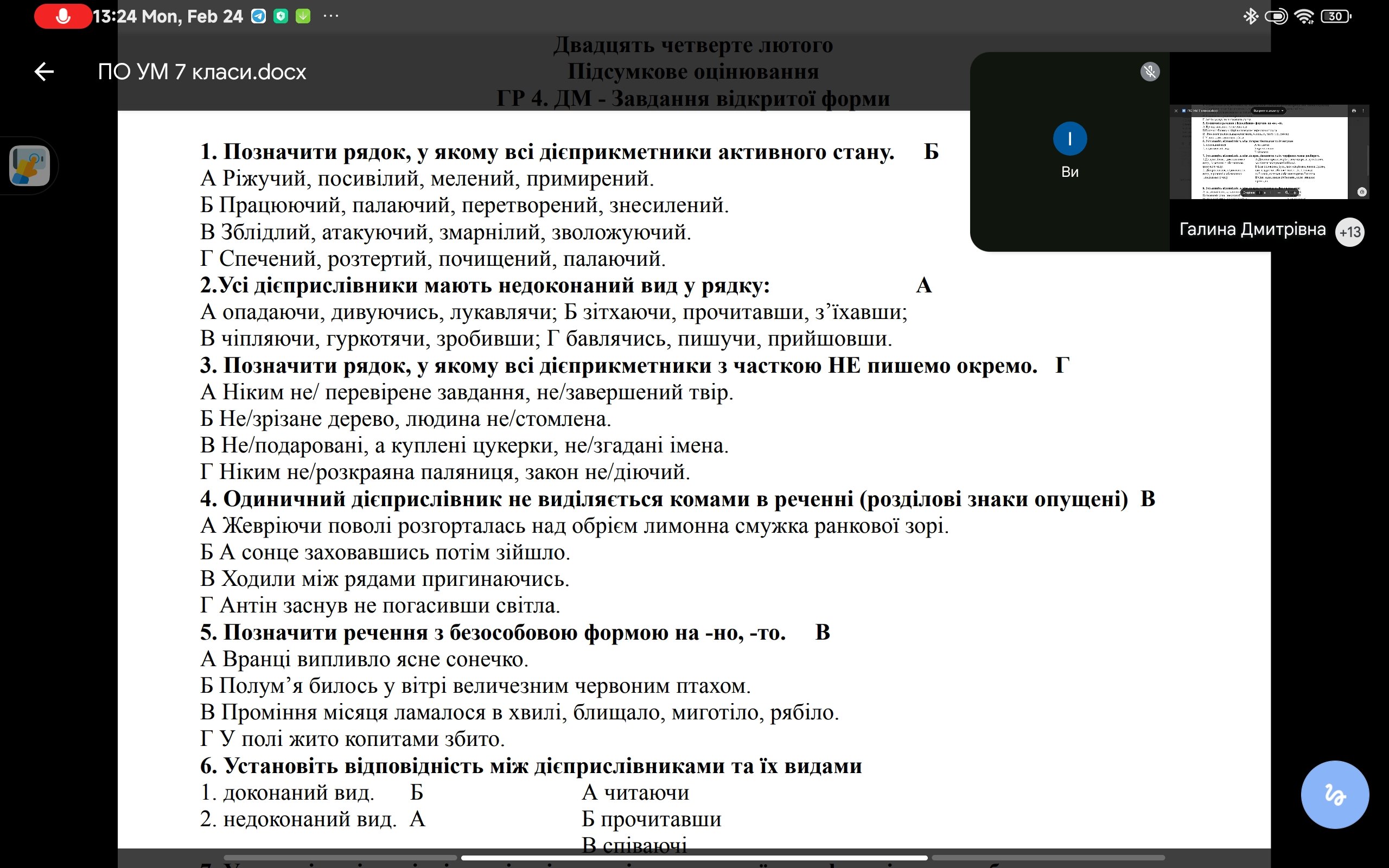
Task: Tap the option Б прочитавши
Action: click(652, 819)
